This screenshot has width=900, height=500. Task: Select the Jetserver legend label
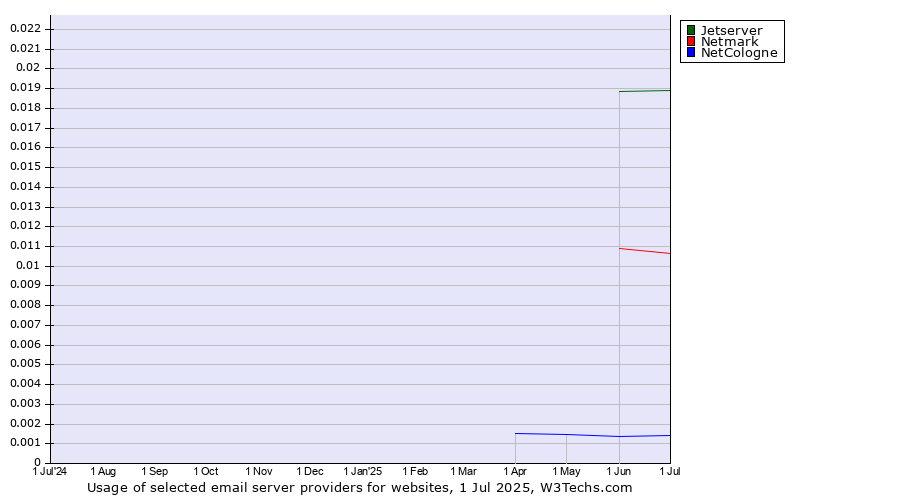(731, 30)
